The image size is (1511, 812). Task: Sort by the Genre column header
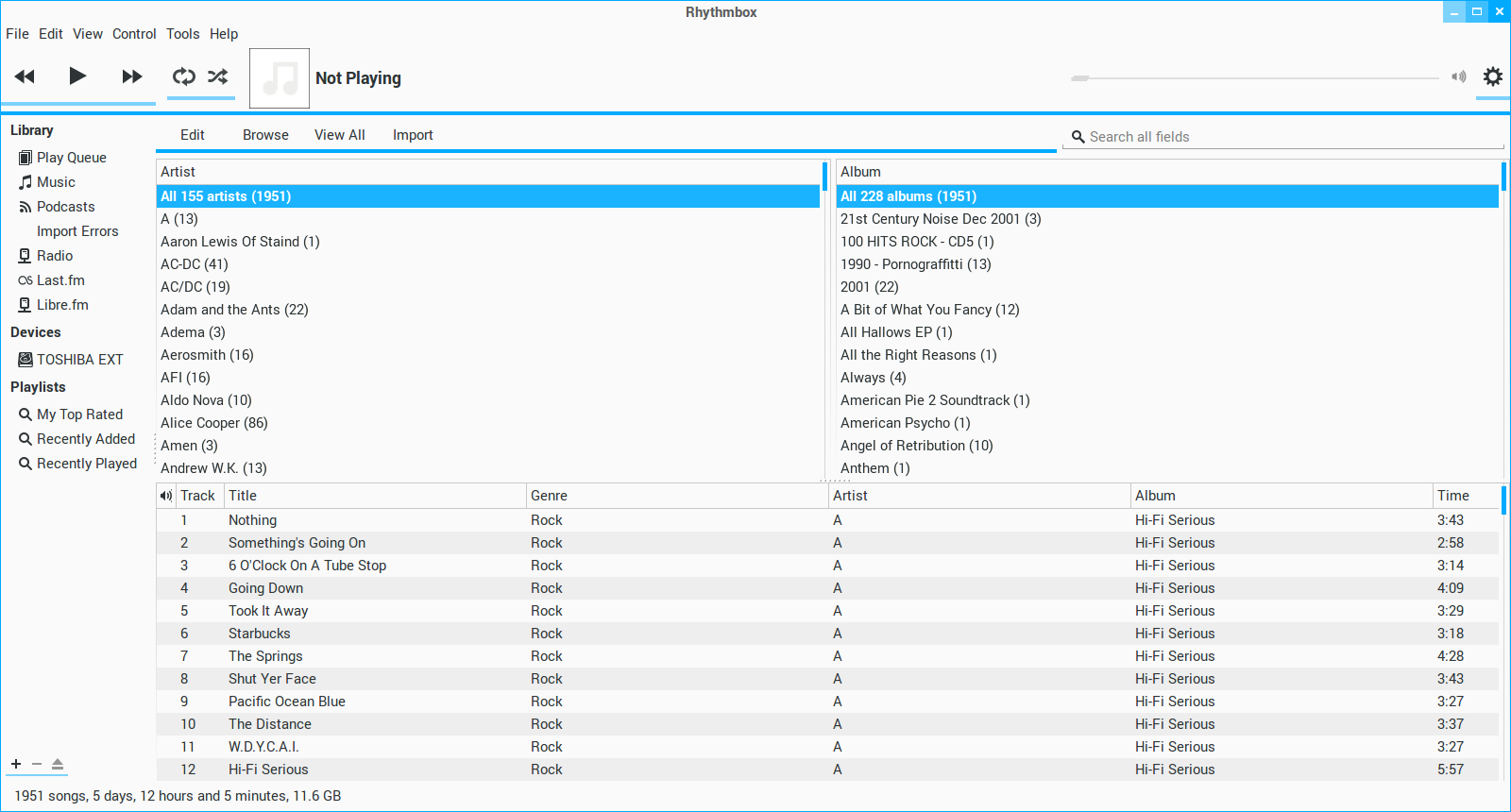pyautogui.click(x=677, y=496)
